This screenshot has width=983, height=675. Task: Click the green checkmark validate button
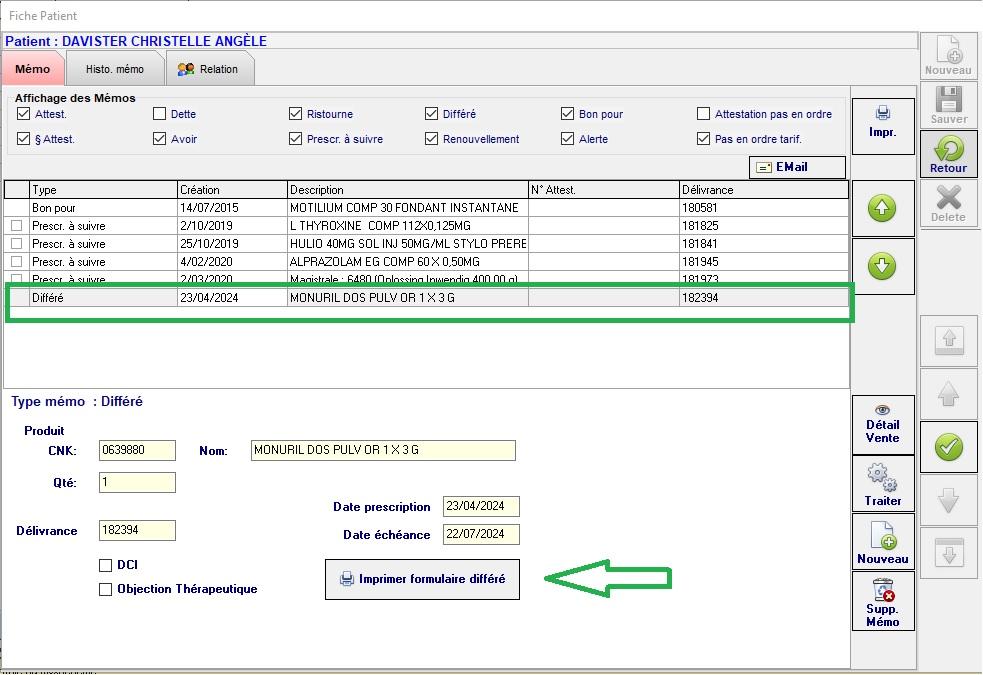point(948,447)
